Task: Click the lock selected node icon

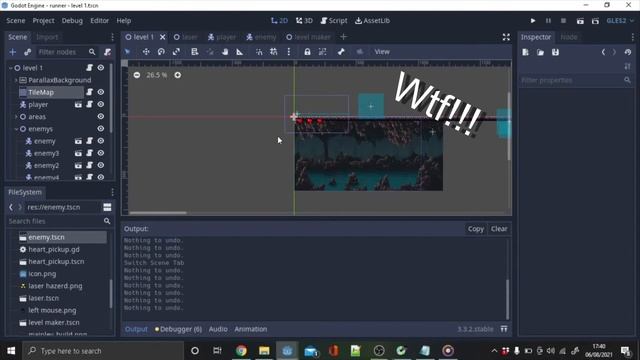Action: (x=307, y=52)
